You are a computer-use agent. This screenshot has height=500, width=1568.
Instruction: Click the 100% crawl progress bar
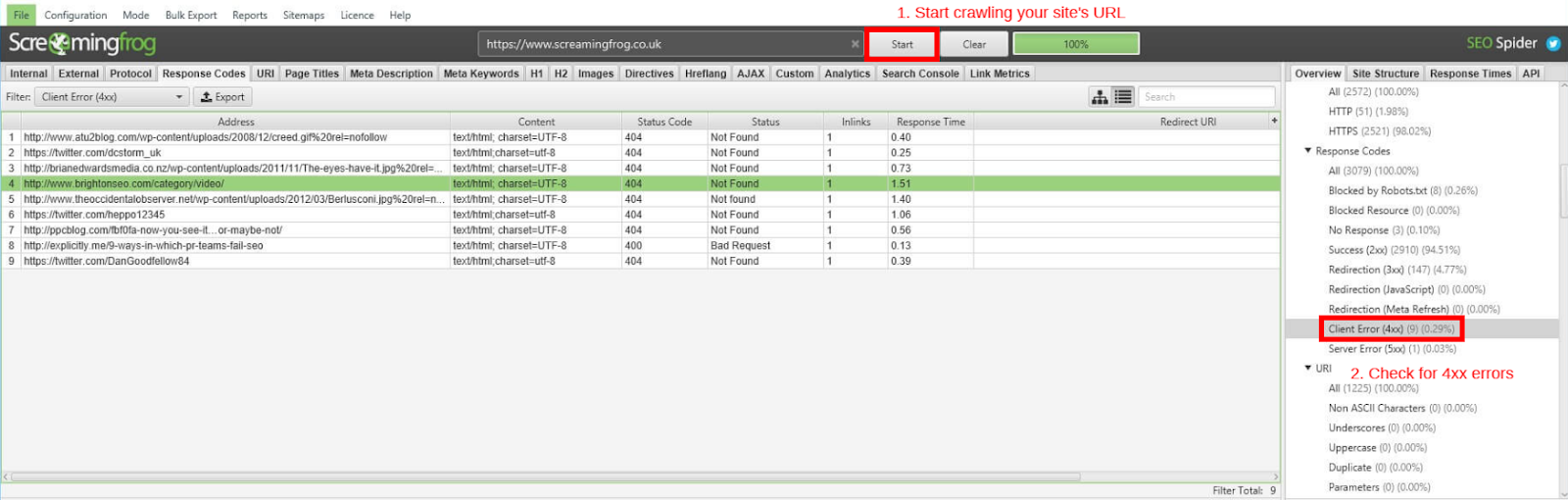click(x=1076, y=44)
